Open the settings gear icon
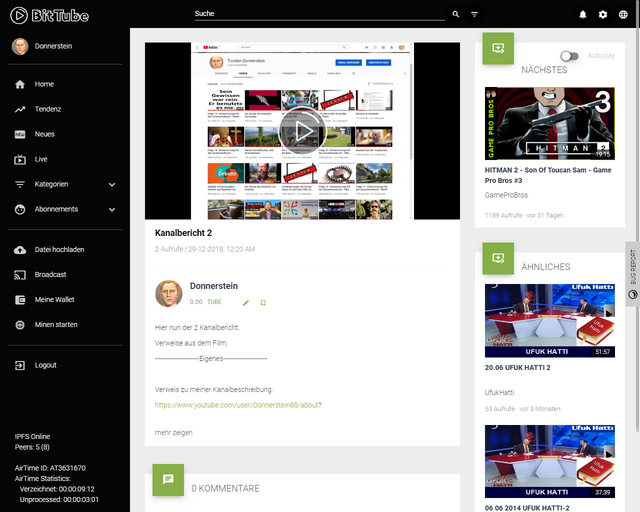This screenshot has height=512, width=640. click(x=603, y=15)
